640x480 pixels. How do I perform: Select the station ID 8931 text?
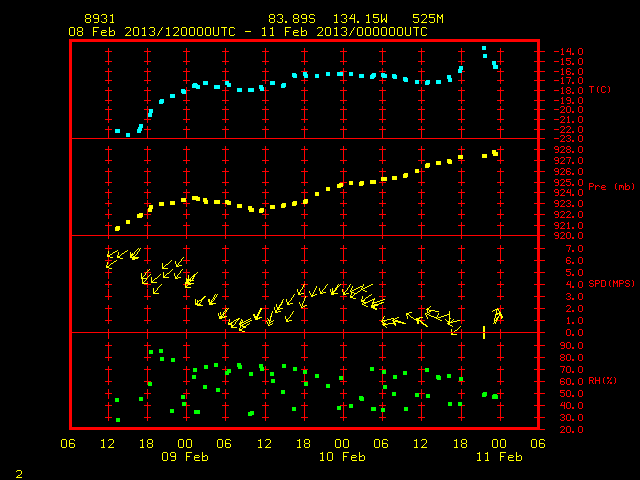point(100,19)
